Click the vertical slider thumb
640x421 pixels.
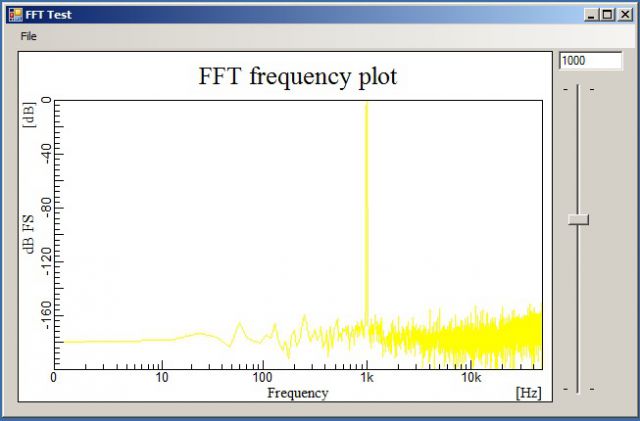578,219
